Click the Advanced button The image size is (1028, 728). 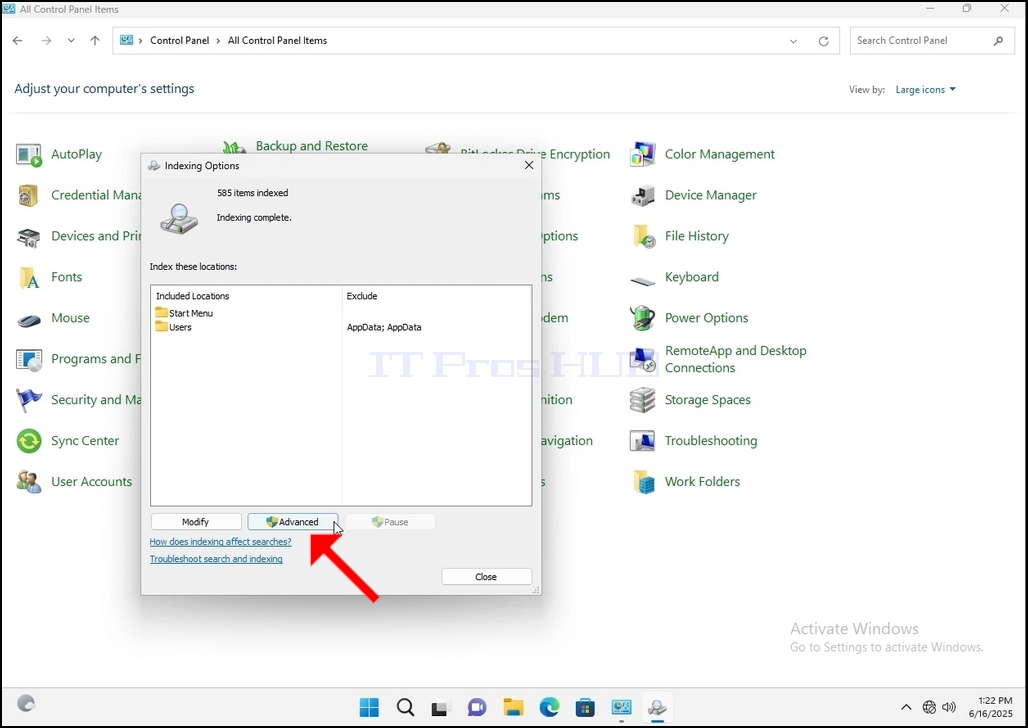point(292,522)
